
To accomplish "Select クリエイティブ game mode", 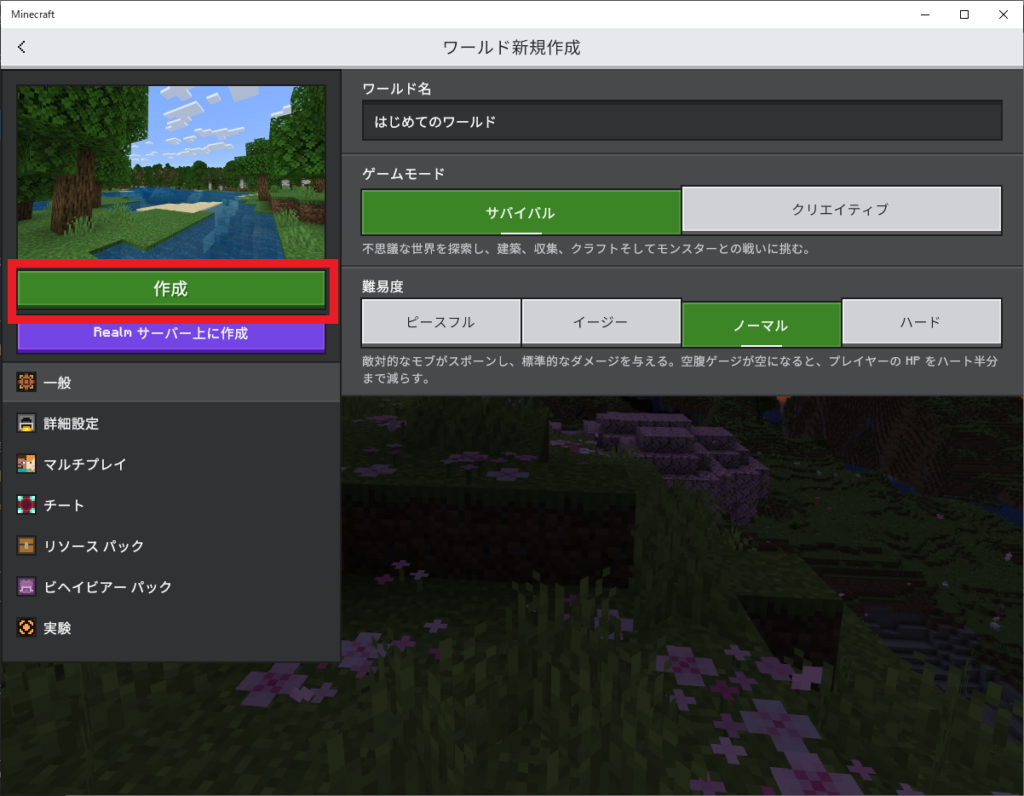I will tap(841, 210).
